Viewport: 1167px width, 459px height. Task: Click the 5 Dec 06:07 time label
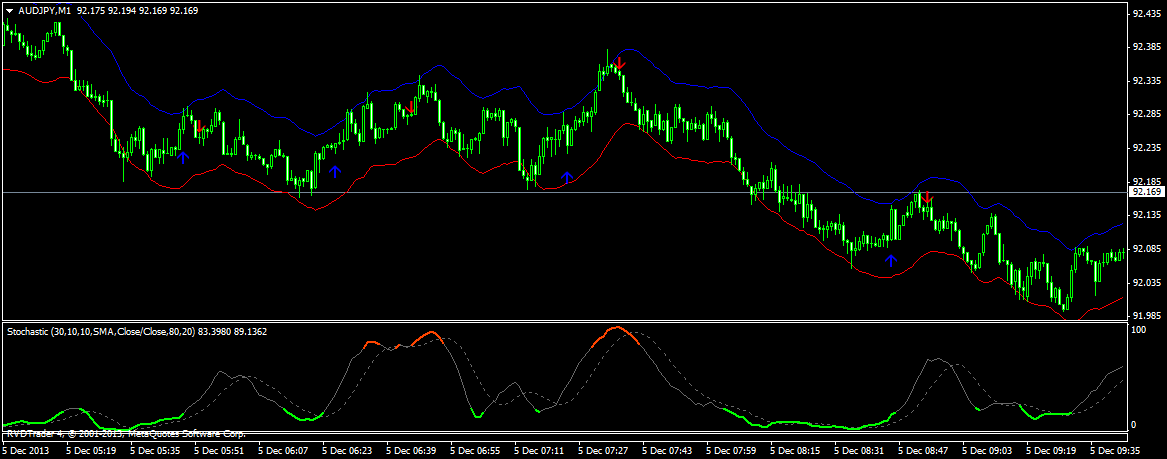[x=283, y=450]
